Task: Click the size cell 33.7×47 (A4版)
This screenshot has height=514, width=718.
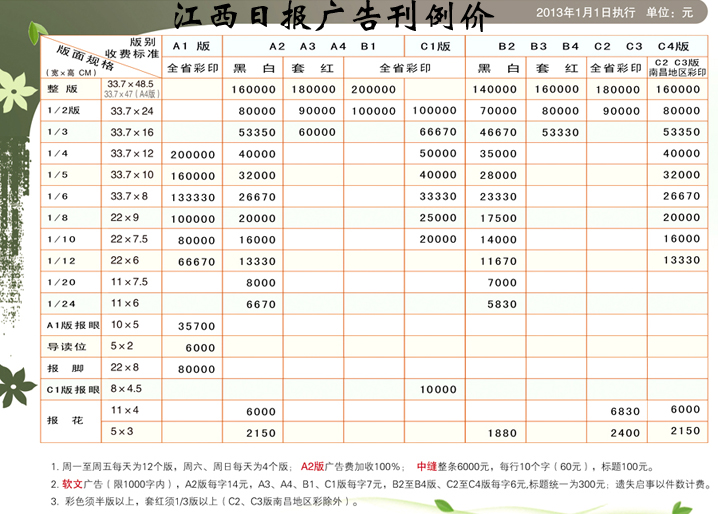Action: click(131, 94)
